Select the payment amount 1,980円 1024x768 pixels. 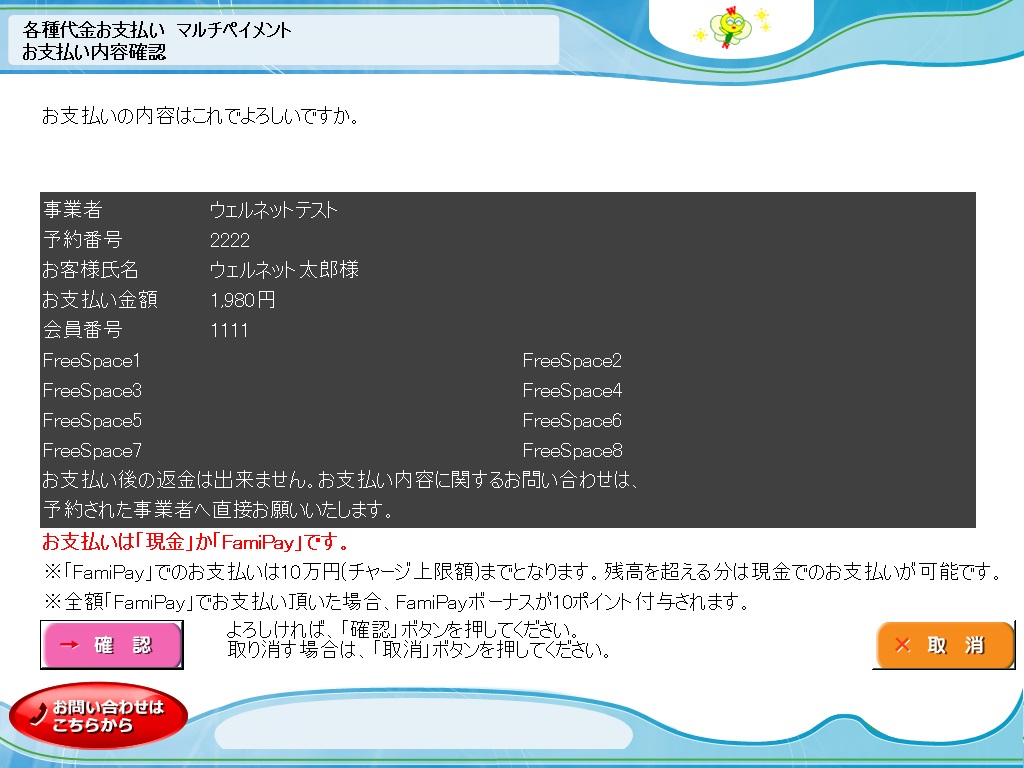tap(243, 300)
